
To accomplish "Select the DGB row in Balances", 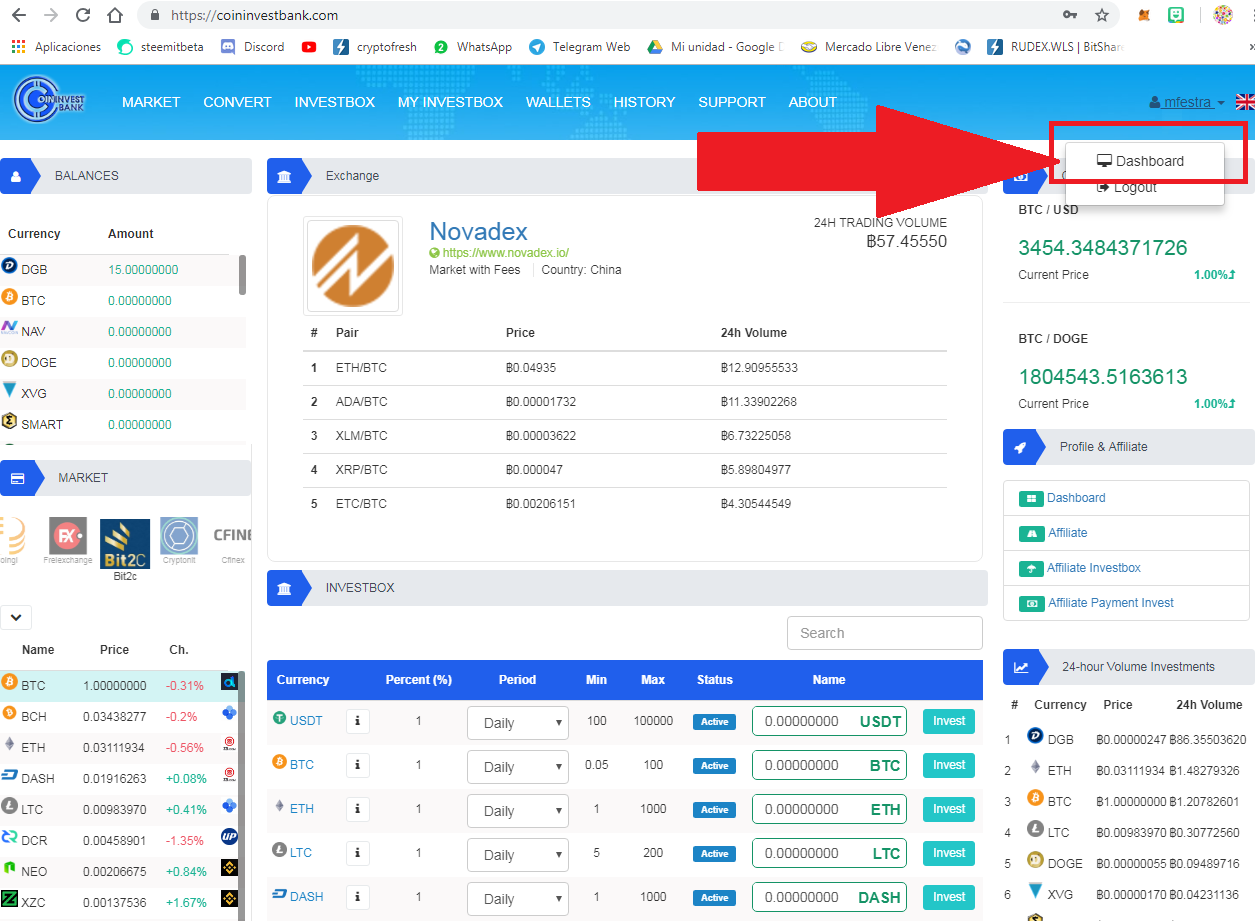I will pos(120,270).
